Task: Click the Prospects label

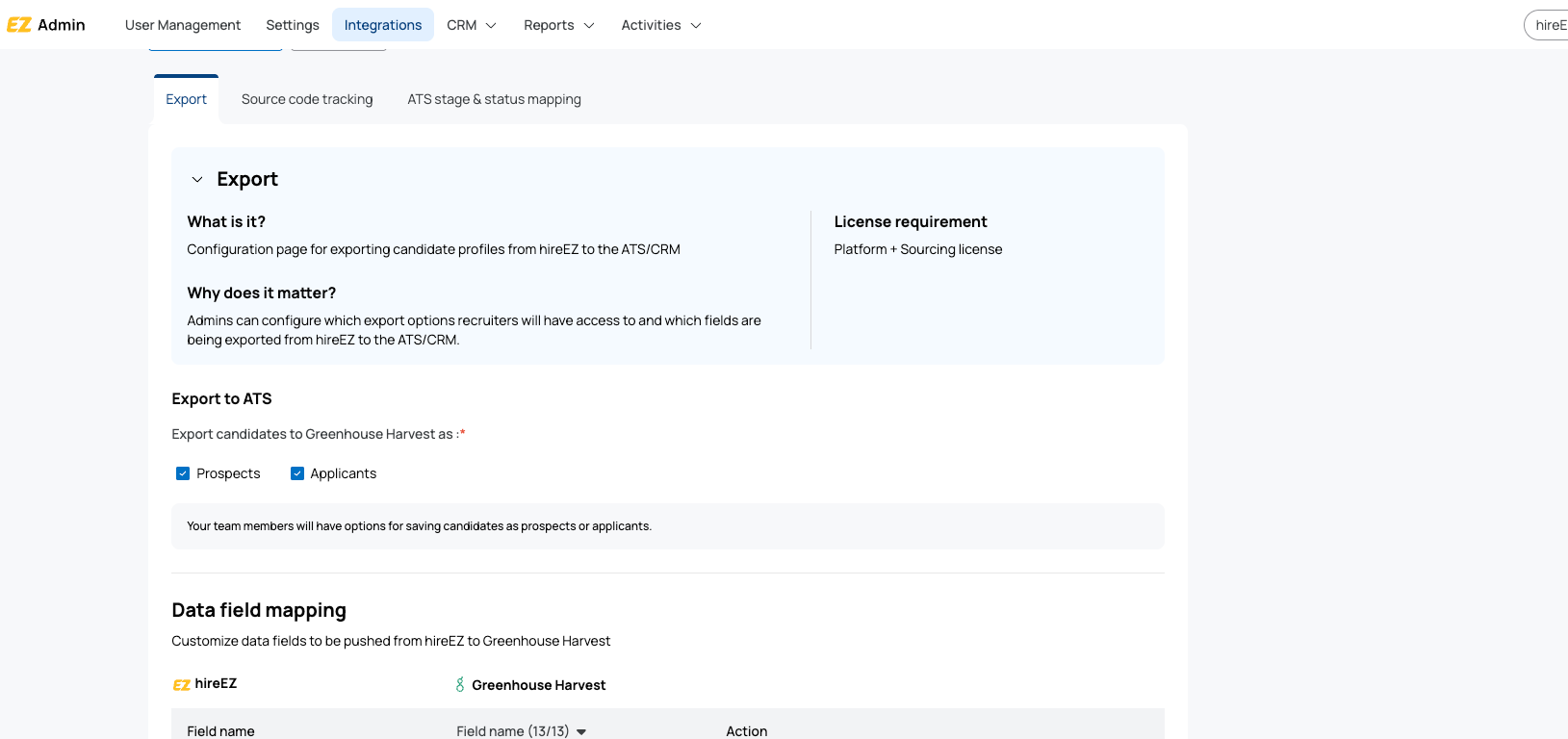Action: [x=228, y=473]
